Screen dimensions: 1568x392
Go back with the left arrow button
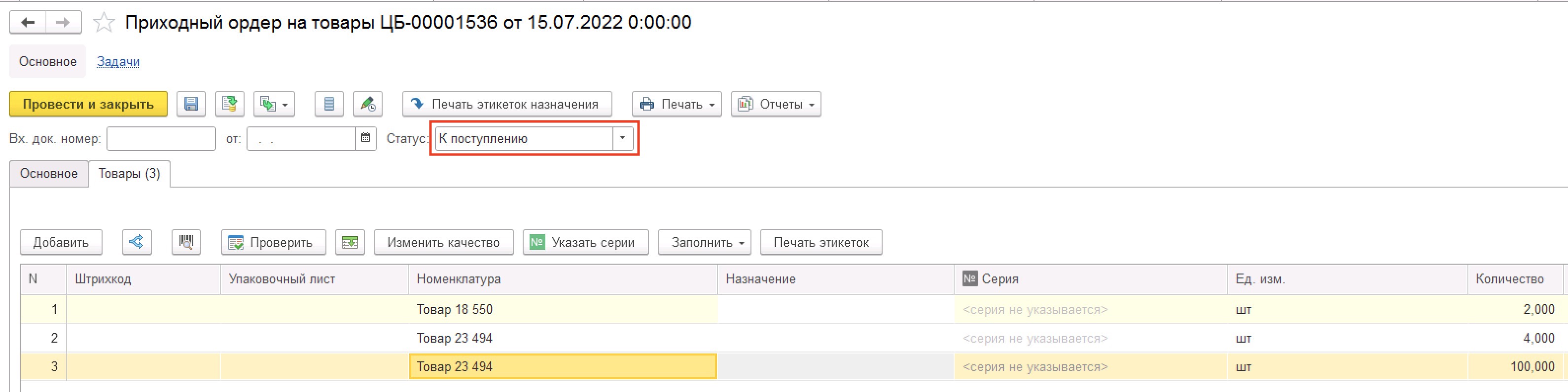pos(28,23)
